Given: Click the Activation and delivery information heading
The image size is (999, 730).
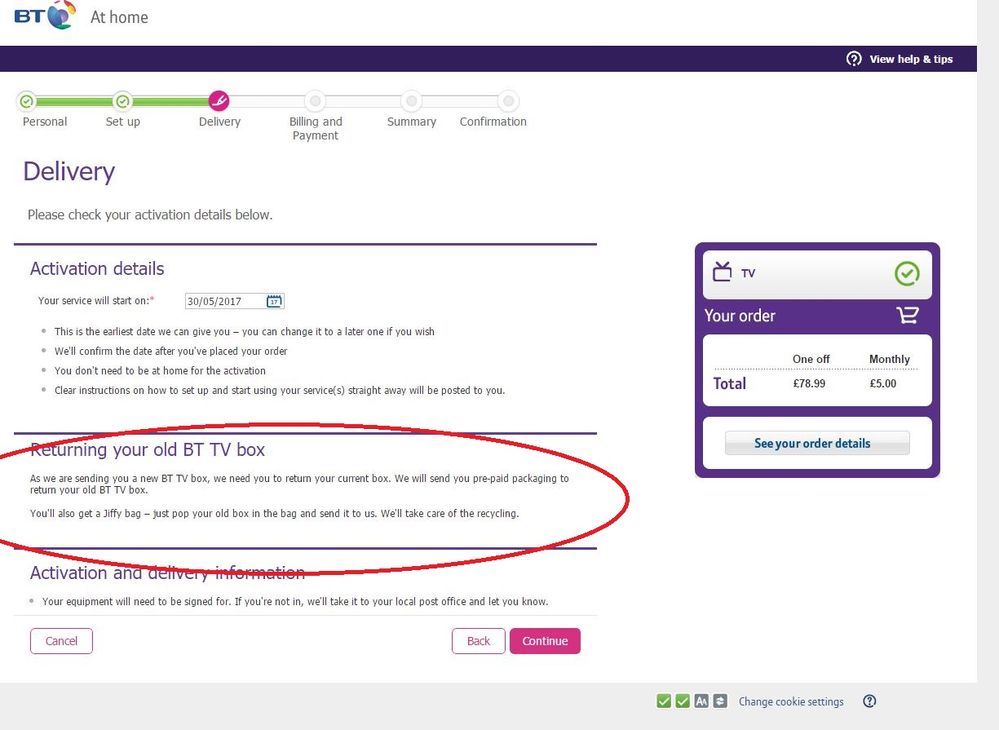Looking at the screenshot, I should pos(168,573).
